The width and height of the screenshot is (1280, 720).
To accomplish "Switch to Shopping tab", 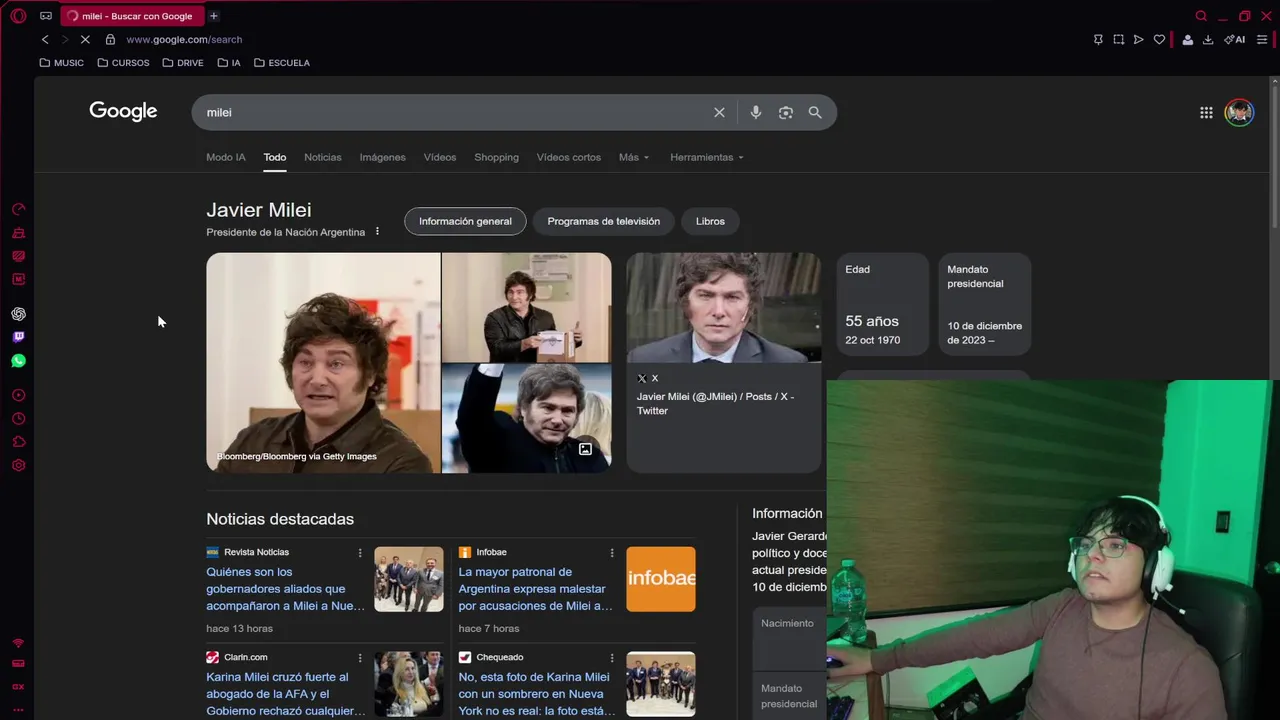I will [x=497, y=157].
